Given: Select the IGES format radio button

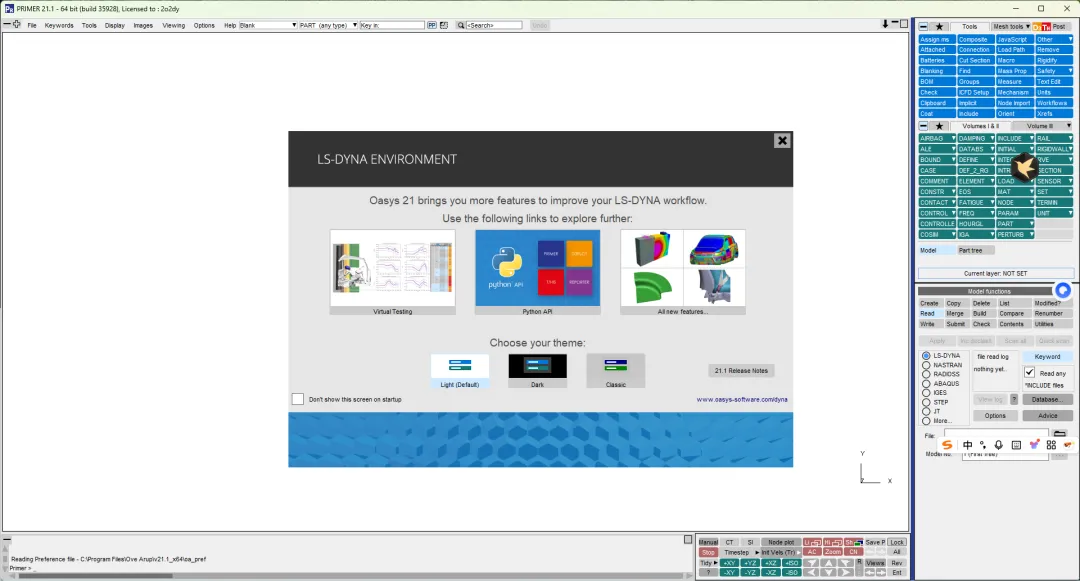Looking at the screenshot, I should (926, 393).
